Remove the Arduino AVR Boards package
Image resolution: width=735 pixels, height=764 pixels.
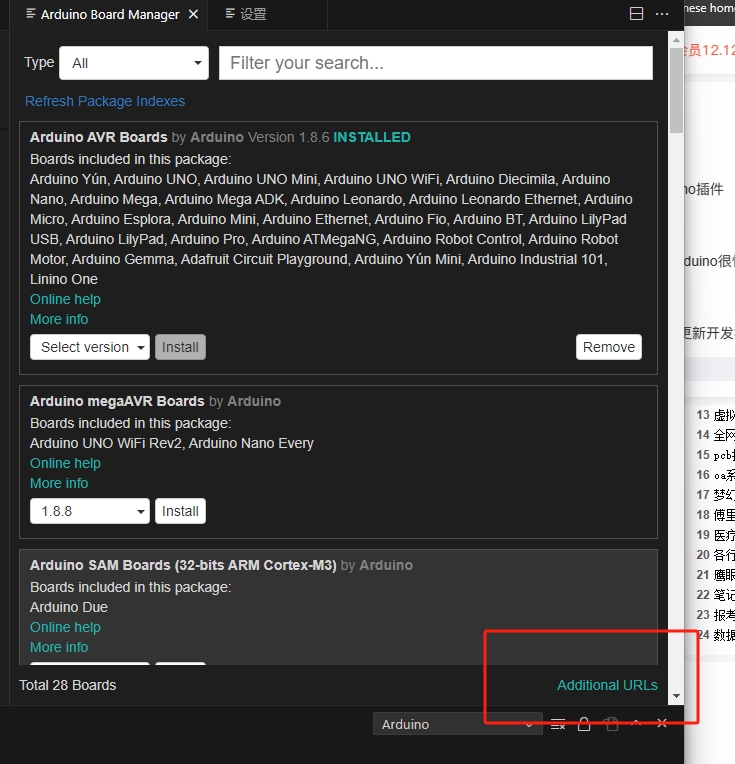coord(609,347)
